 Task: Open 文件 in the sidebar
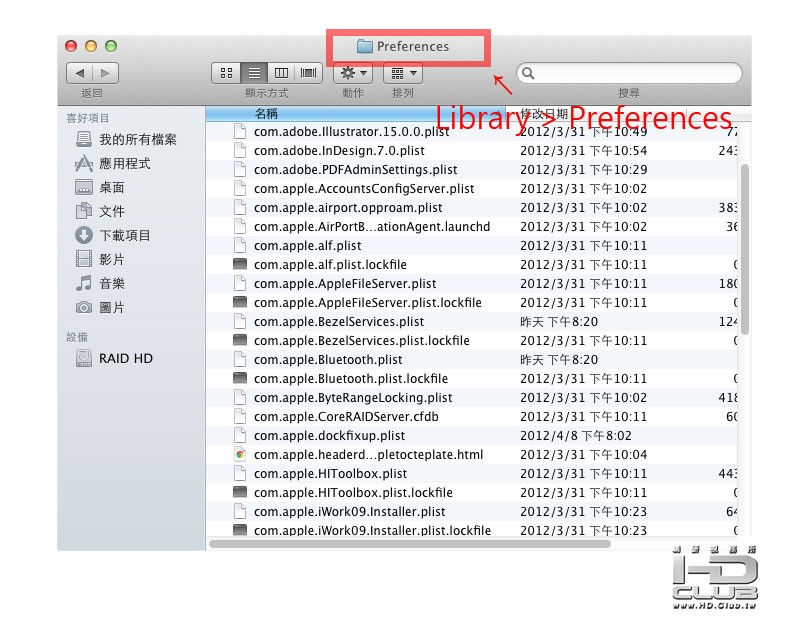100,211
